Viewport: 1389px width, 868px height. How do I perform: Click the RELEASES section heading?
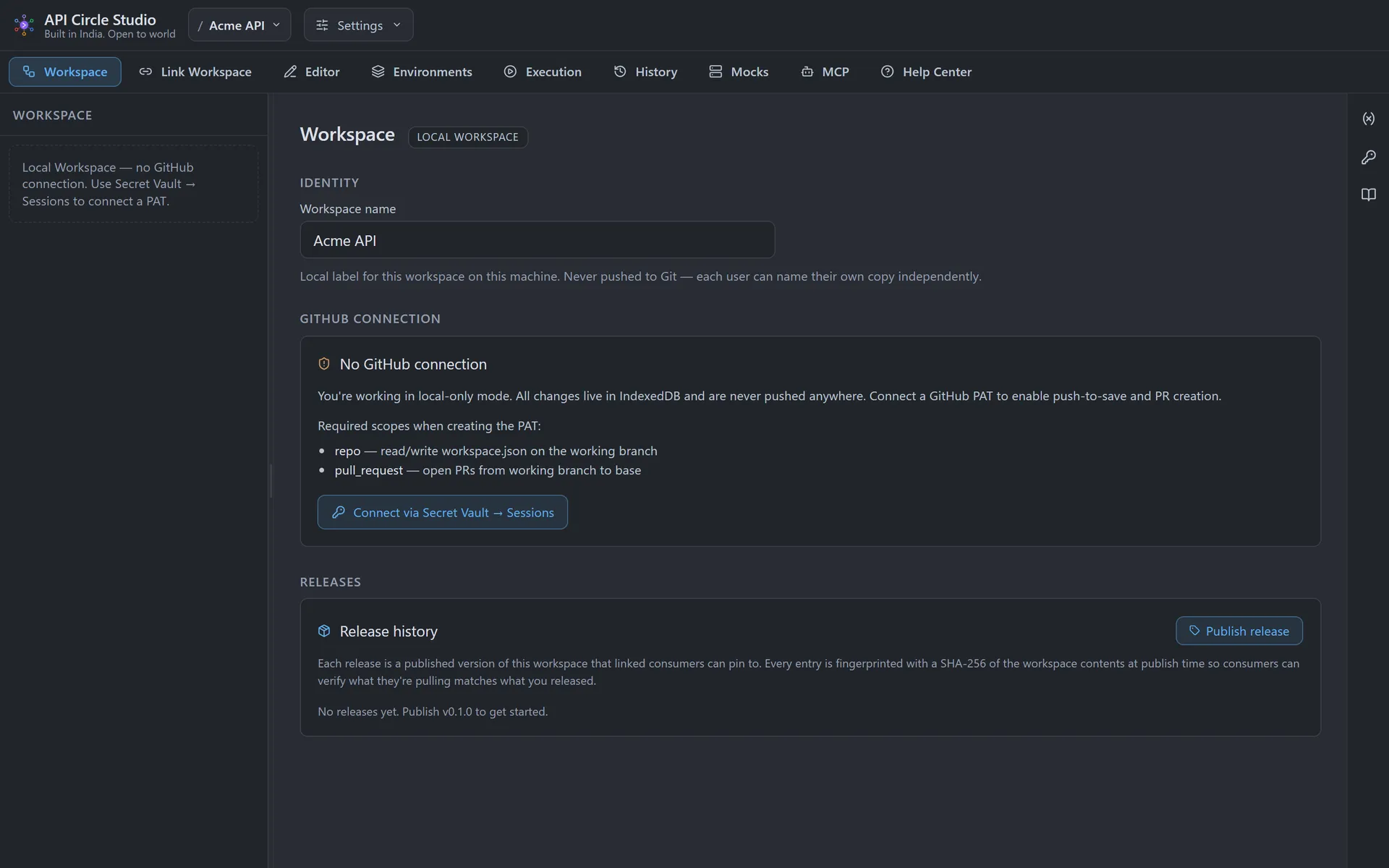tap(331, 582)
